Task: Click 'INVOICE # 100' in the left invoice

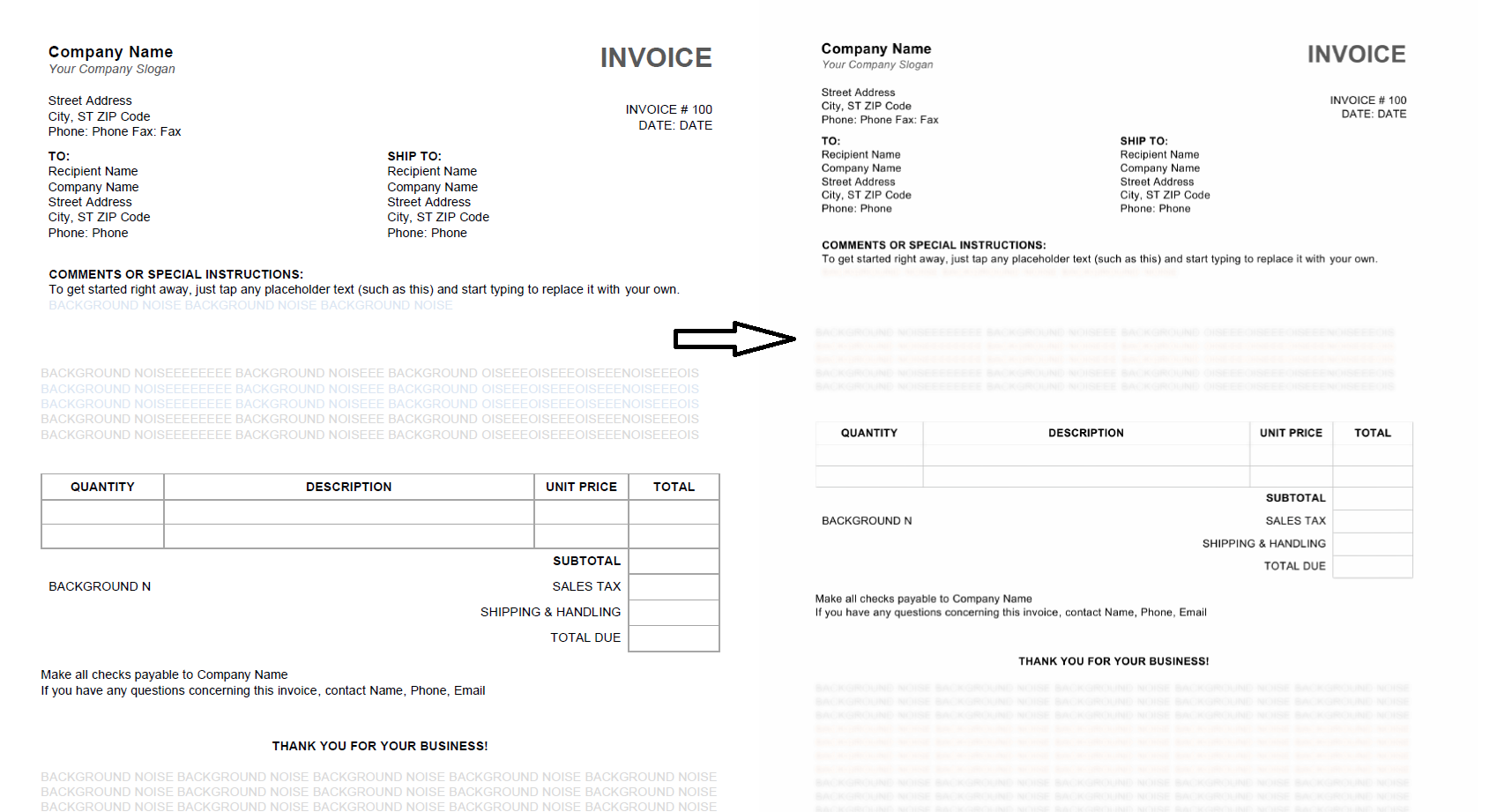Action: click(x=669, y=109)
